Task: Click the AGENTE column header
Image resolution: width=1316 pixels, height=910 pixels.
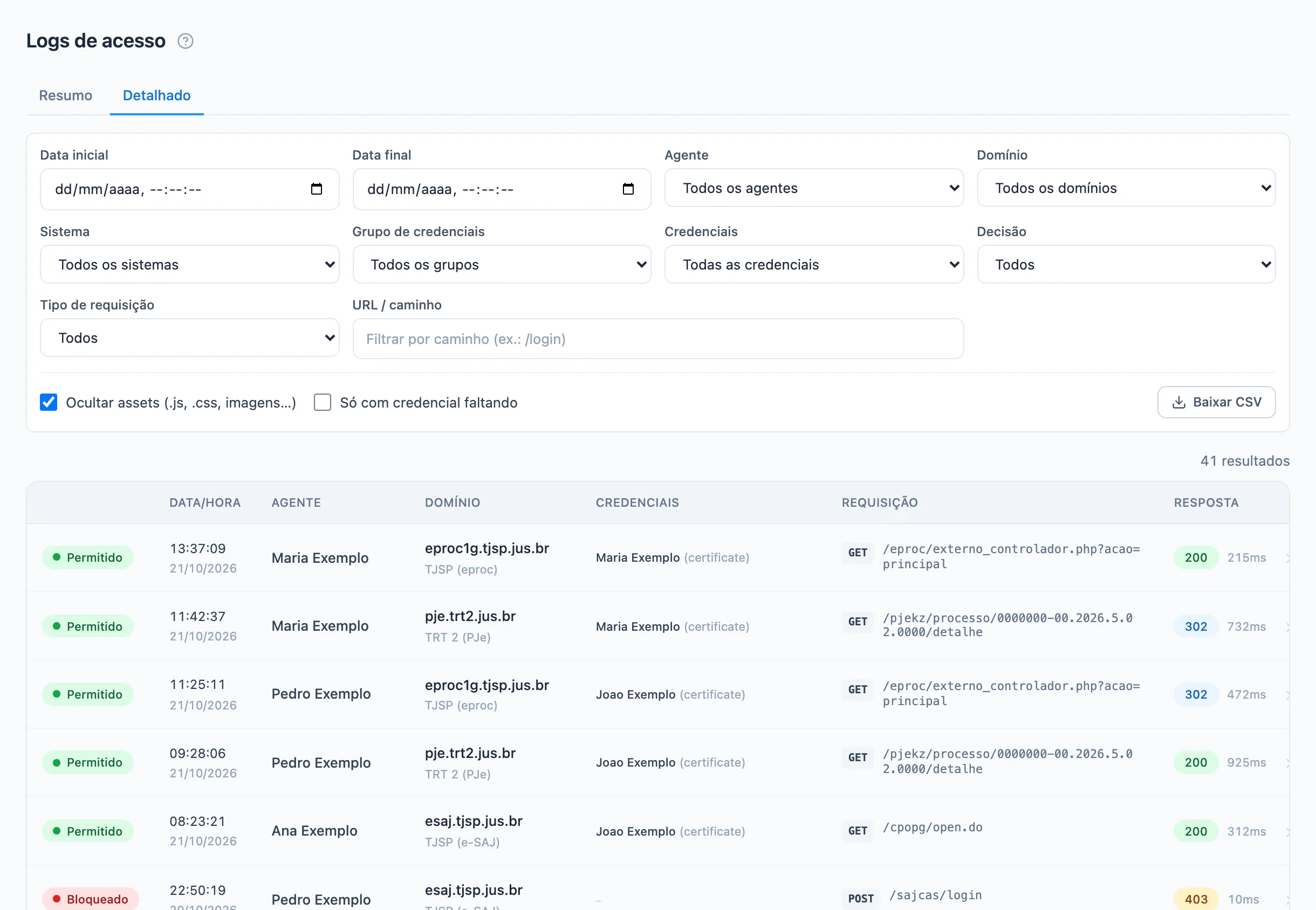Action: 296,502
